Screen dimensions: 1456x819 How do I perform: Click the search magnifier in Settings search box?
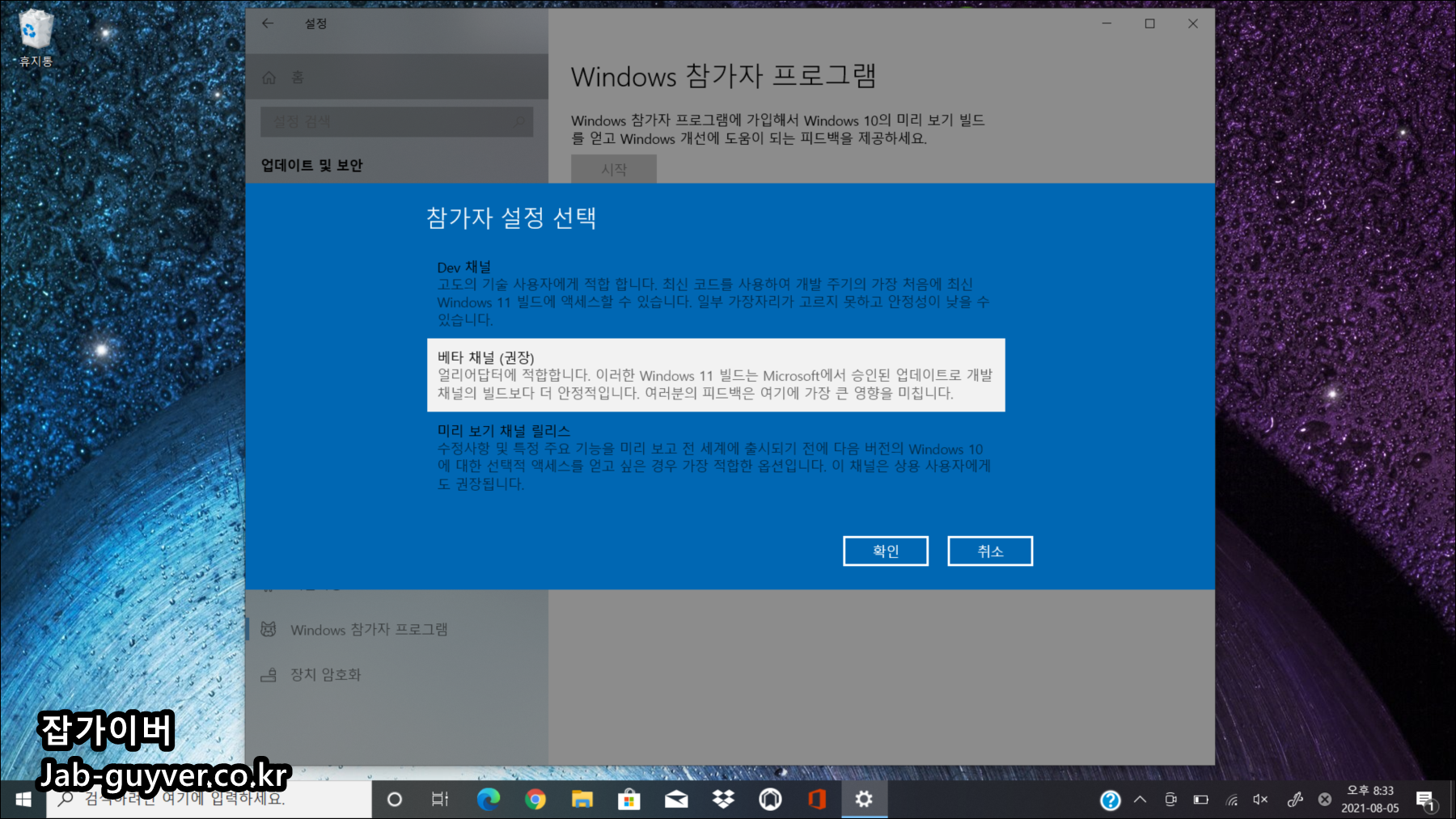pyautogui.click(x=518, y=122)
